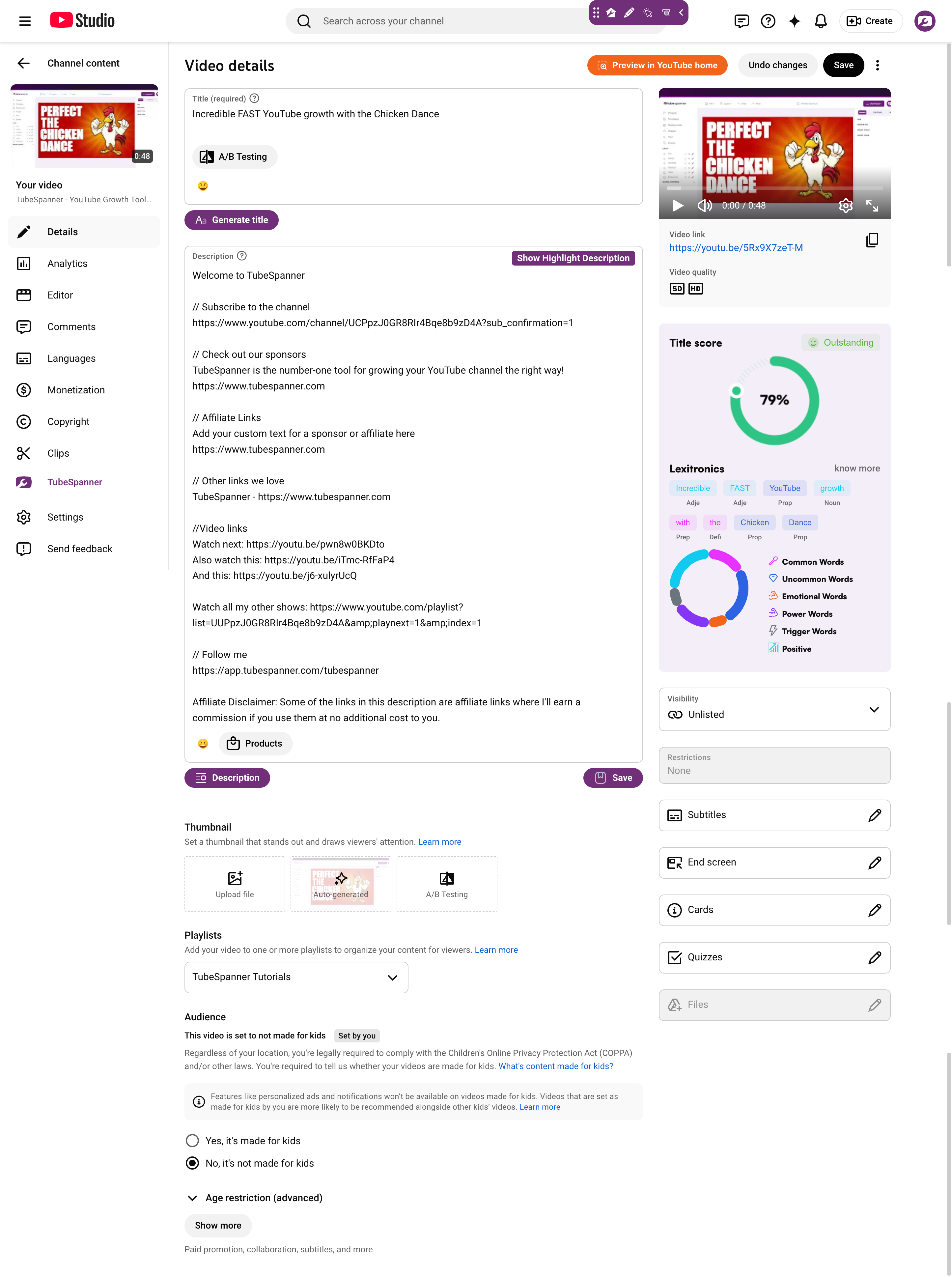Open Settings in the sidebar

[84, 518]
